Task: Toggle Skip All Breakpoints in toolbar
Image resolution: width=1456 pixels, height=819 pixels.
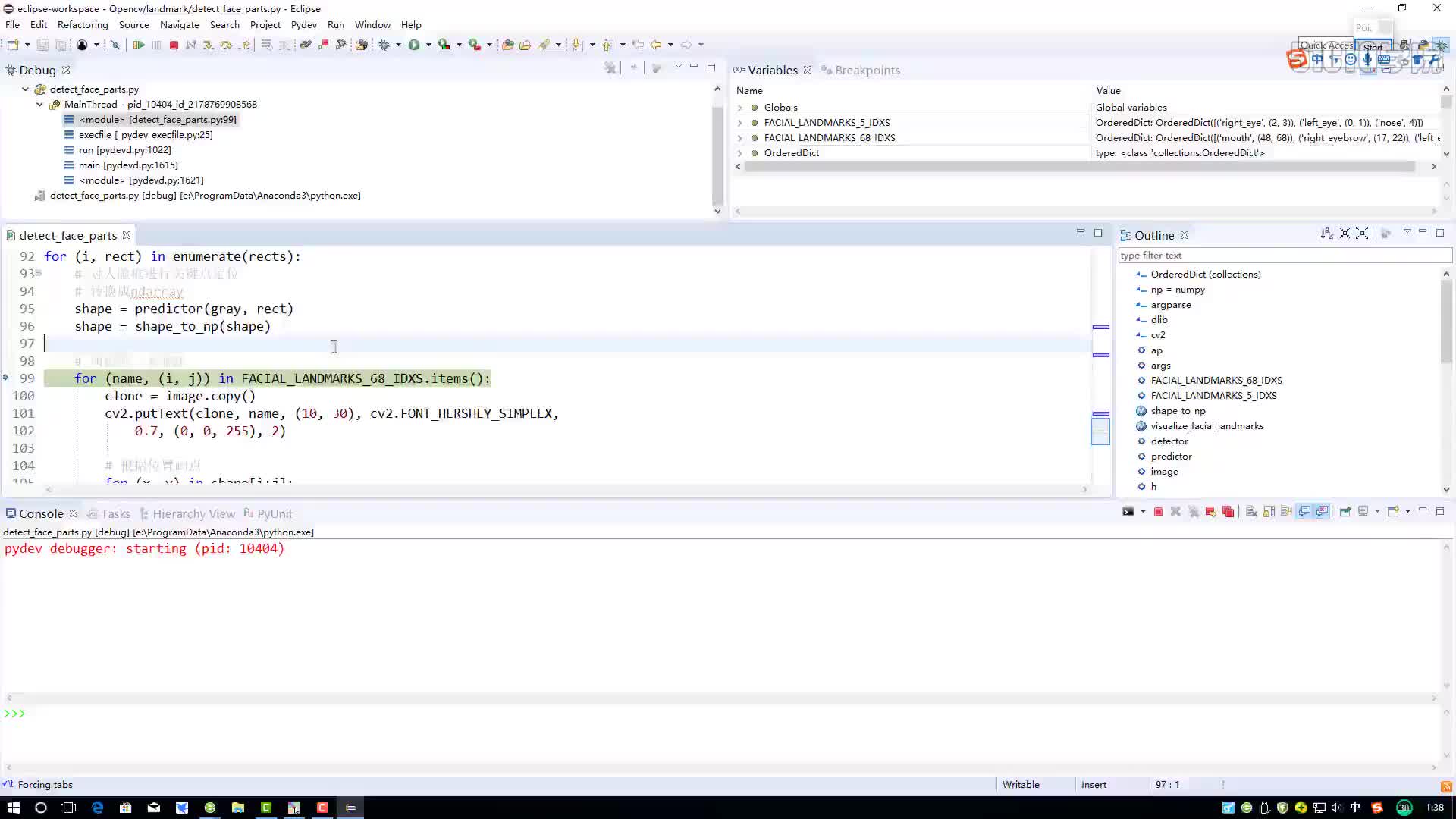Action: point(115,45)
